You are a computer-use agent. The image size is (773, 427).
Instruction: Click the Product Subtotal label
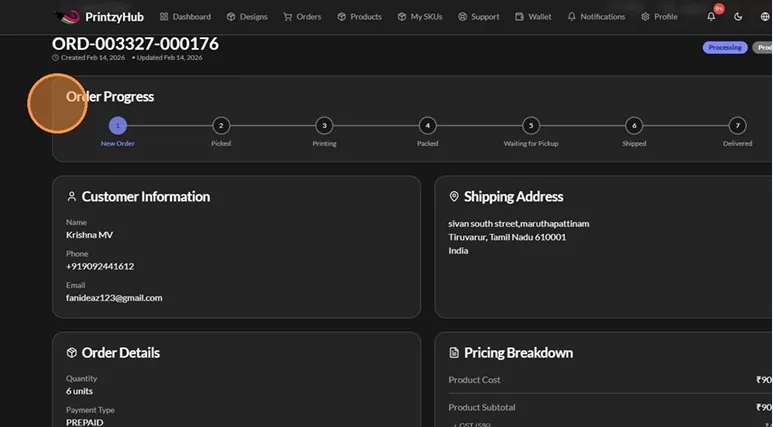[x=482, y=407]
